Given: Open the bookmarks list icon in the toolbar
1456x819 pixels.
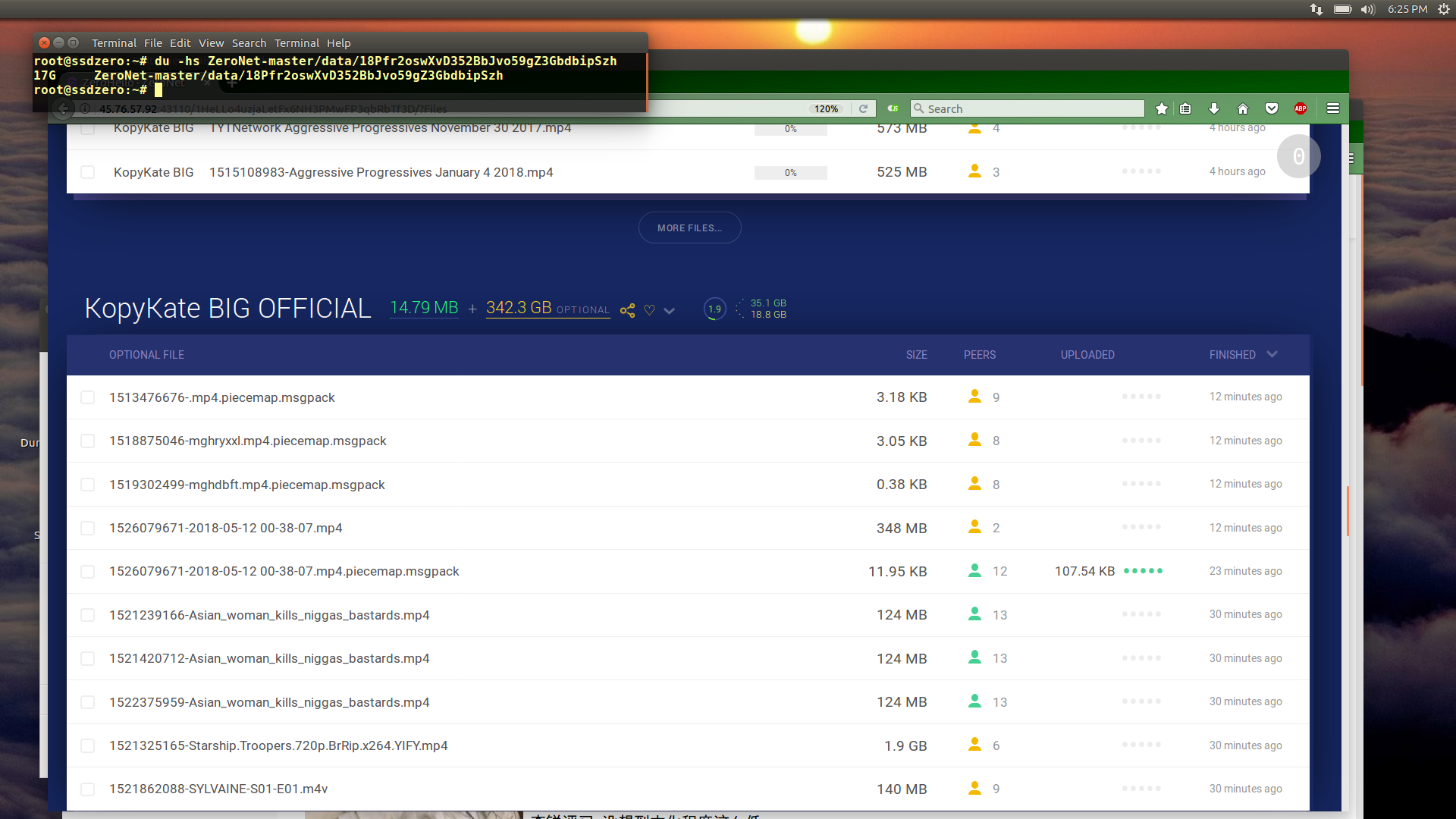Looking at the screenshot, I should pyautogui.click(x=1185, y=108).
